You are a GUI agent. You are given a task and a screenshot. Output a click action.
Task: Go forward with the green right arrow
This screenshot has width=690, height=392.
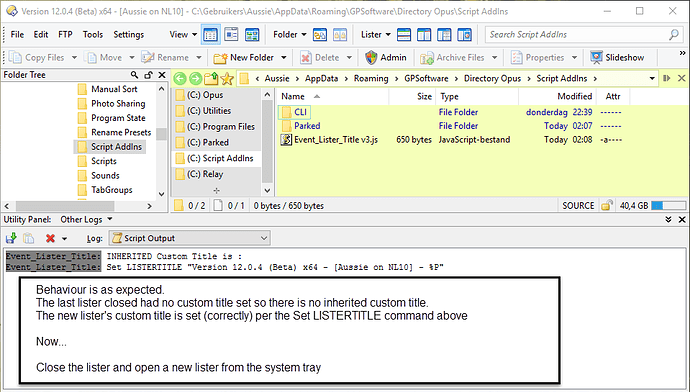click(x=195, y=78)
